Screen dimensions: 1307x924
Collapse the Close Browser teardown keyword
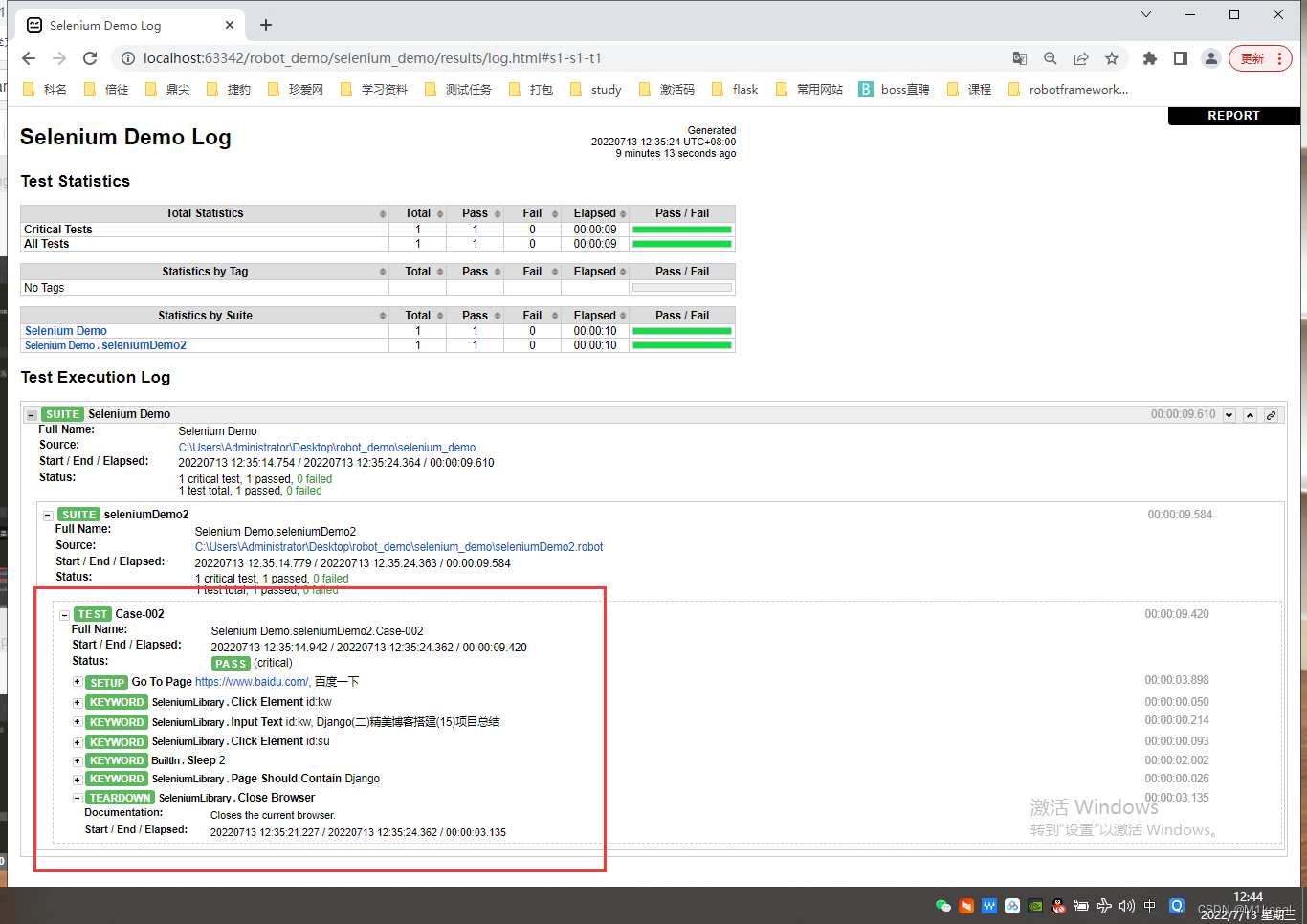tap(78, 798)
